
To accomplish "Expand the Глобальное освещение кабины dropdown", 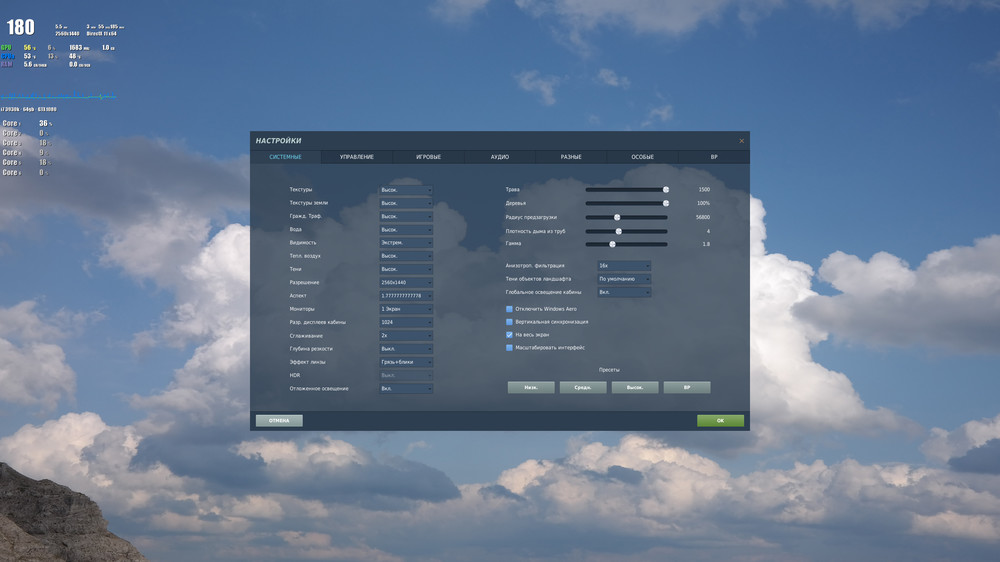I will (624, 292).
